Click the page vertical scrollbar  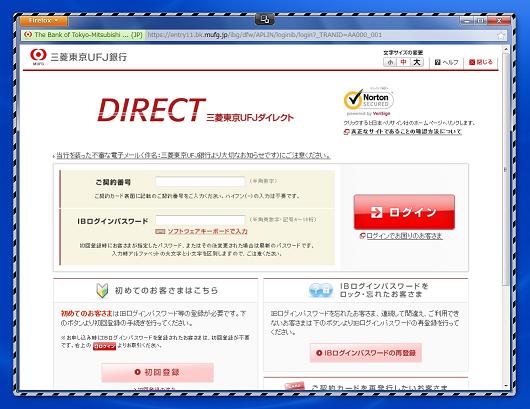click(506, 169)
